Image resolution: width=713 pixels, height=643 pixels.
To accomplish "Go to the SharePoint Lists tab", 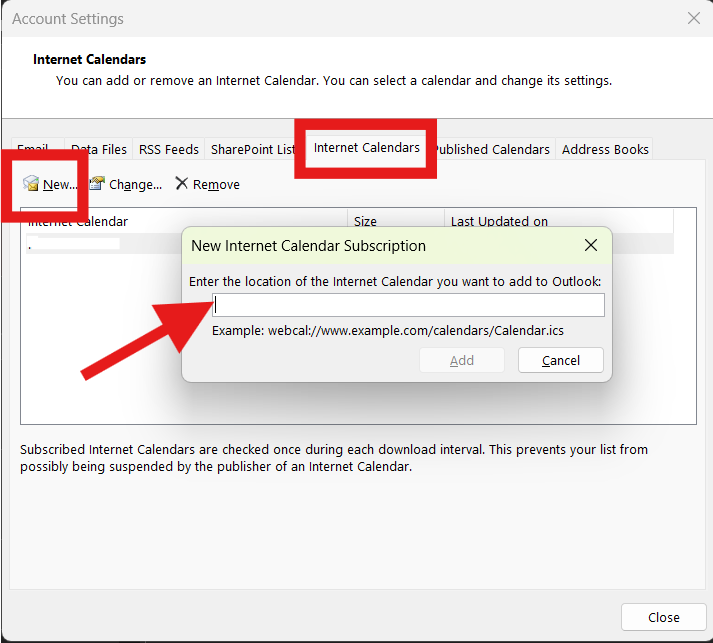I will tap(250, 149).
